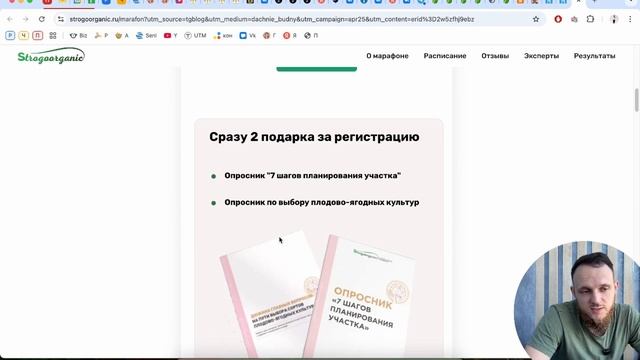Open the 'Р' bookmark next to Biz
The height and width of the screenshot is (360, 640).
coord(101,36)
